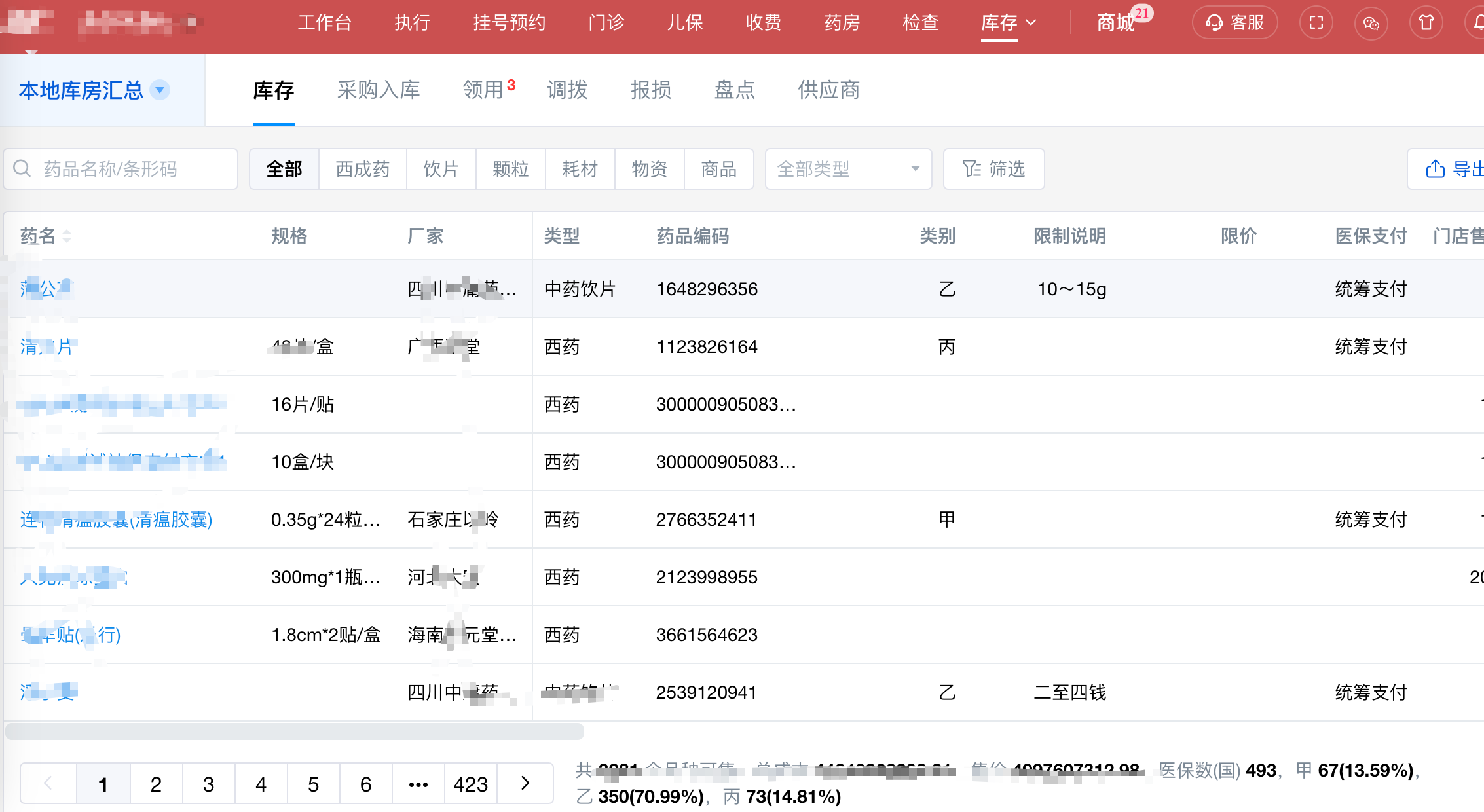1484x812 pixels.
Task: Focus the 药品名称/条形码 search field
Action: point(121,169)
